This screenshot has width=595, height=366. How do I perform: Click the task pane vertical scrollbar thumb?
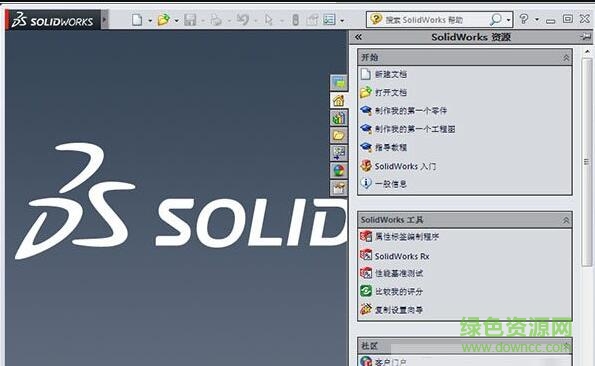tap(587, 162)
